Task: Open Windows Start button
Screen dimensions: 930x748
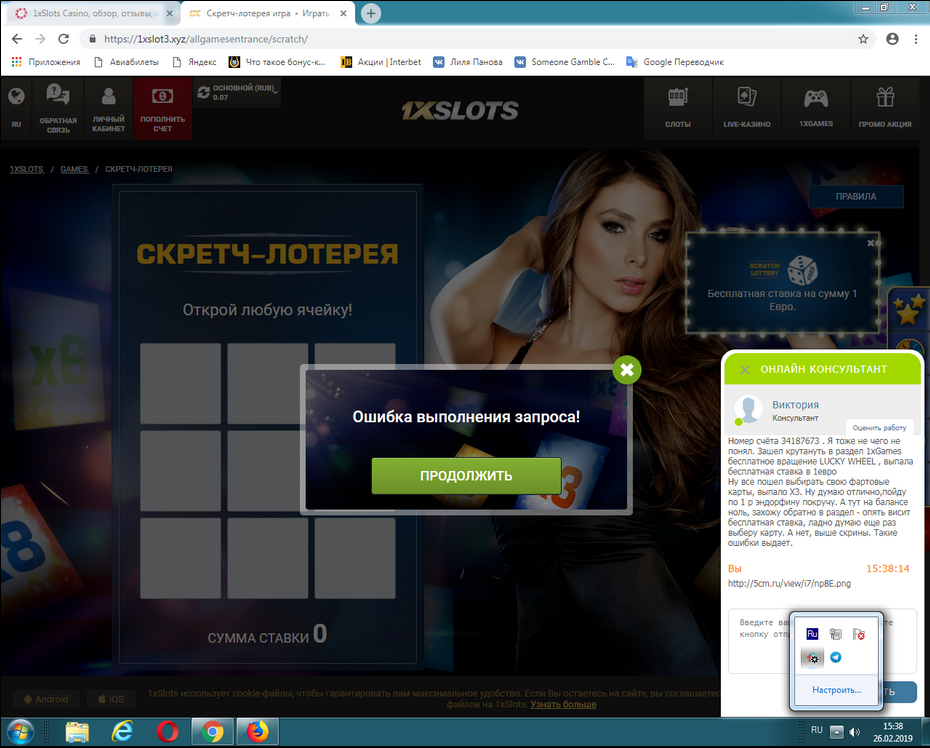Action: [20, 732]
